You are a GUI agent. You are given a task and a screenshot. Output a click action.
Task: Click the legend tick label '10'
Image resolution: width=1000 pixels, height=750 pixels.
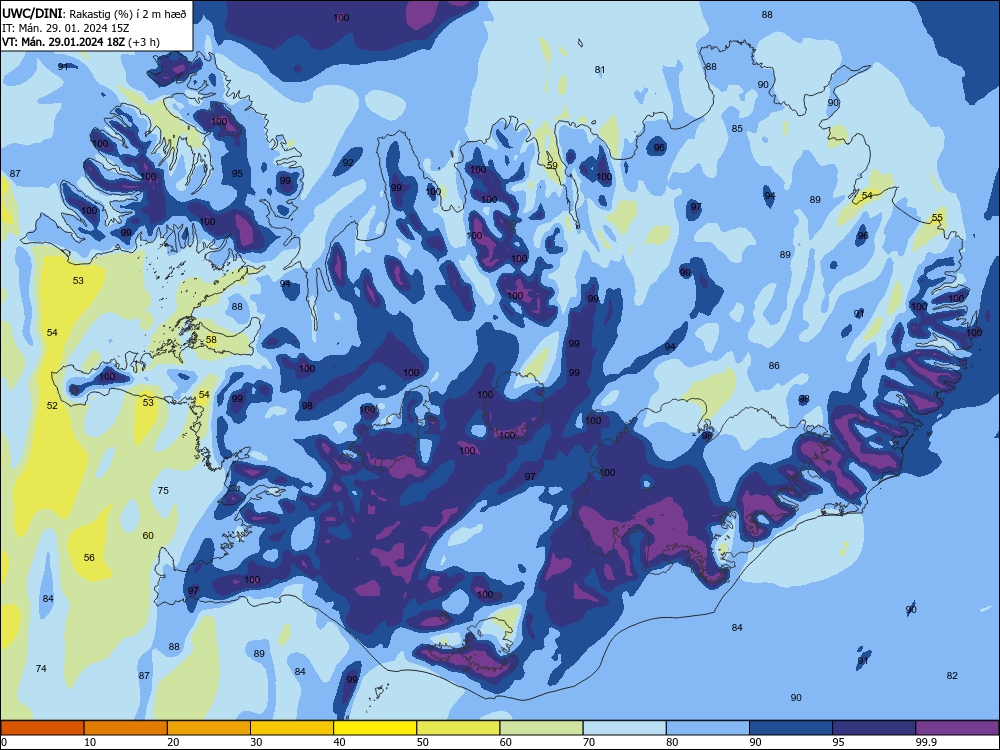tap(90, 742)
